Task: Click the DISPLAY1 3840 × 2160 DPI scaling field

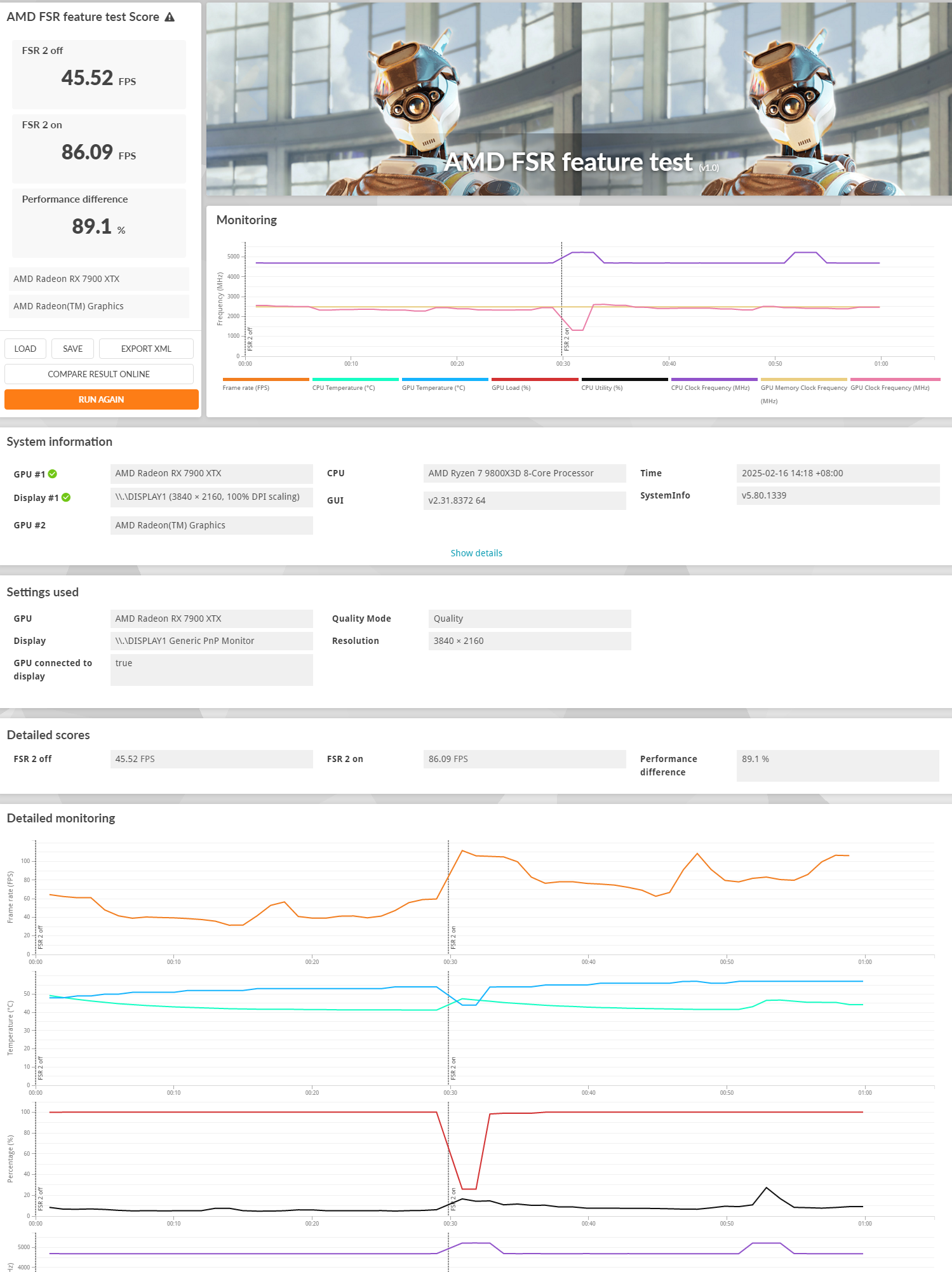Action: 211,497
